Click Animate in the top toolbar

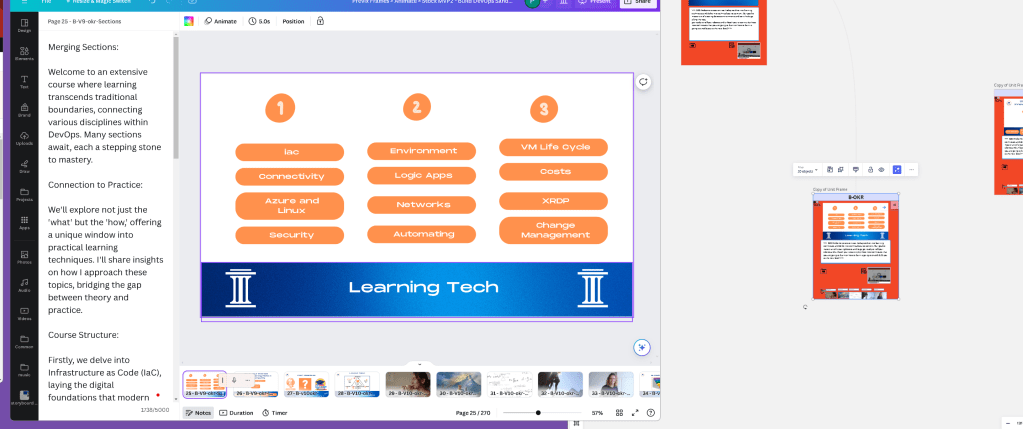221,21
